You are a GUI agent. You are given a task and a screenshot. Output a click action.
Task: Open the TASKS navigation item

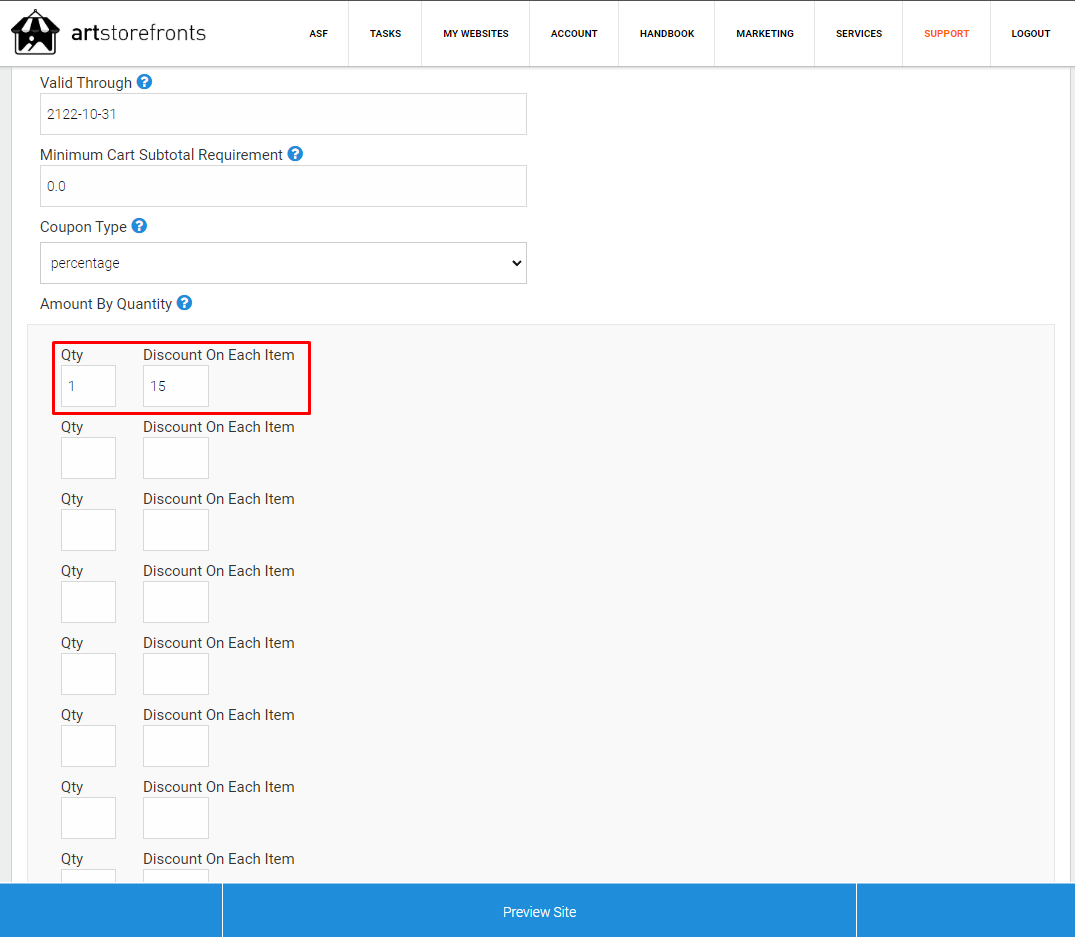pos(385,34)
